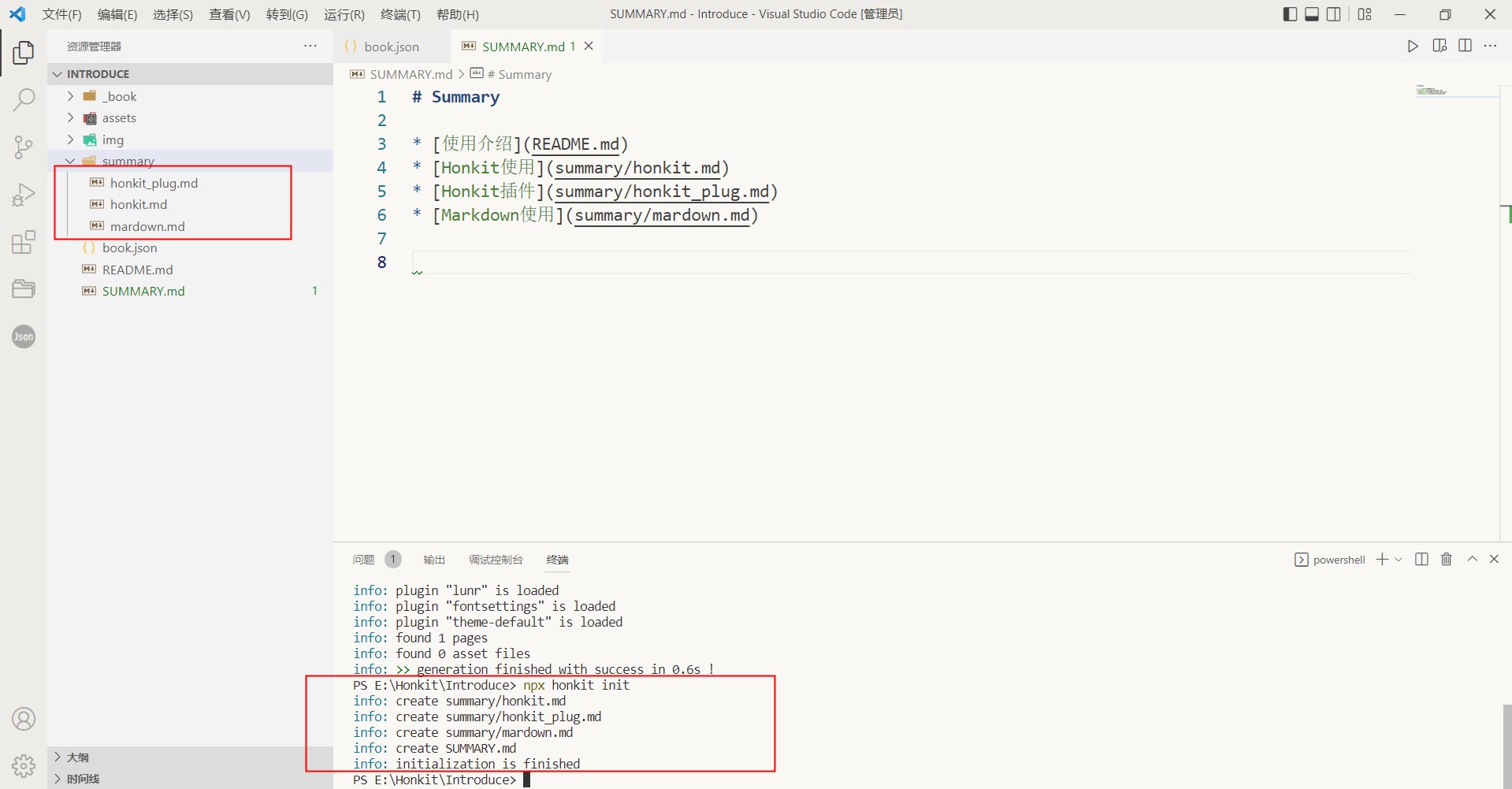Image resolution: width=1512 pixels, height=789 pixels.
Task: Toggle secondary side bar visibility
Action: (x=1334, y=14)
